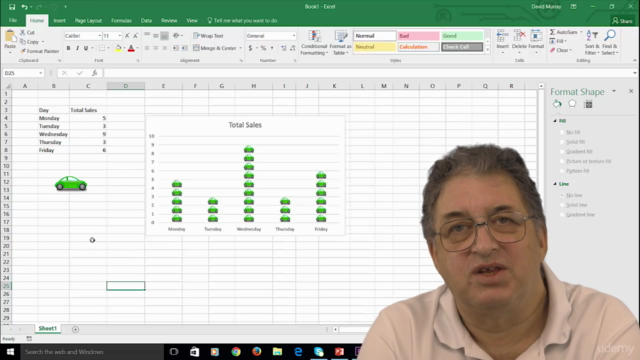Toggle bold formatting
The width and height of the screenshot is (640, 360).
(x=68, y=48)
